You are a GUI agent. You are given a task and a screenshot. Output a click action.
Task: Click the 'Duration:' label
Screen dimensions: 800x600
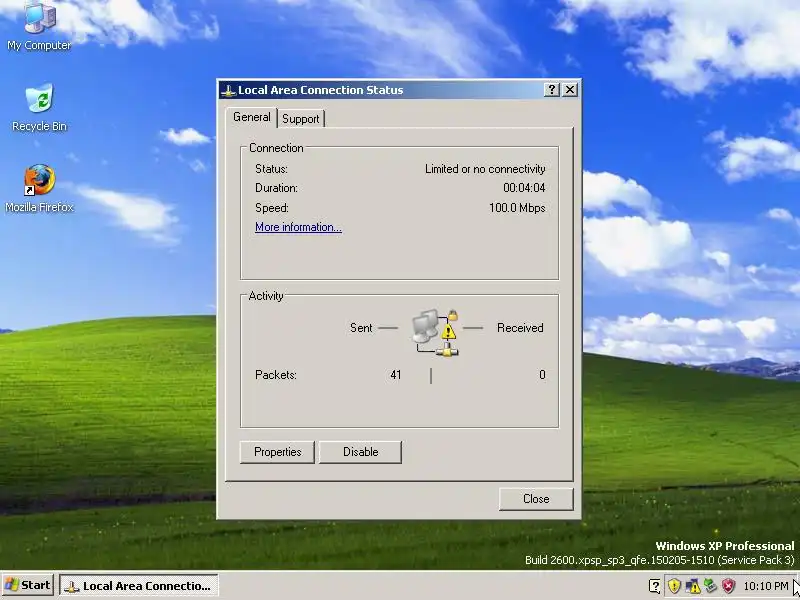[x=277, y=188]
